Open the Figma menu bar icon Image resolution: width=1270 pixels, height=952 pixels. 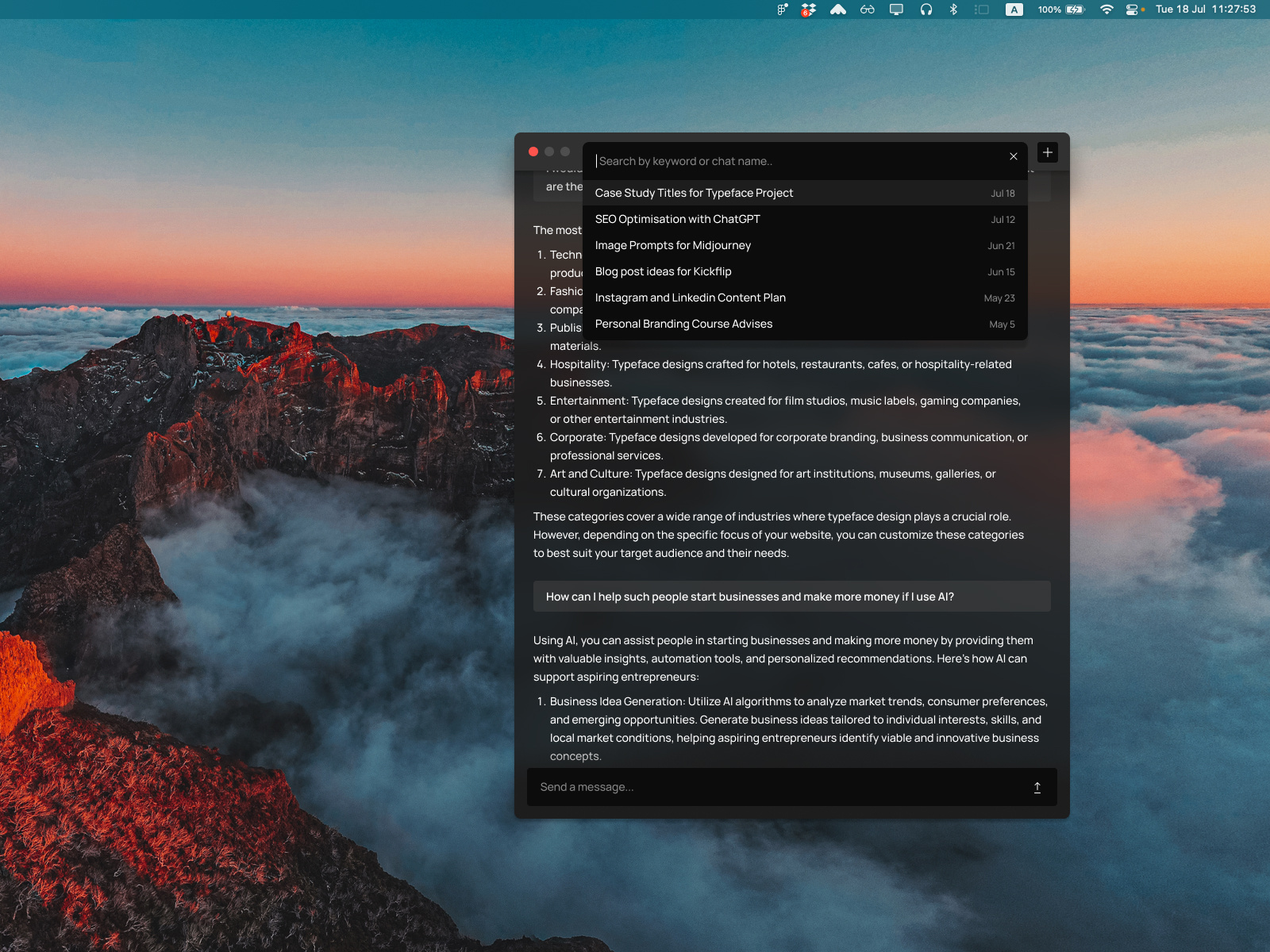[782, 10]
